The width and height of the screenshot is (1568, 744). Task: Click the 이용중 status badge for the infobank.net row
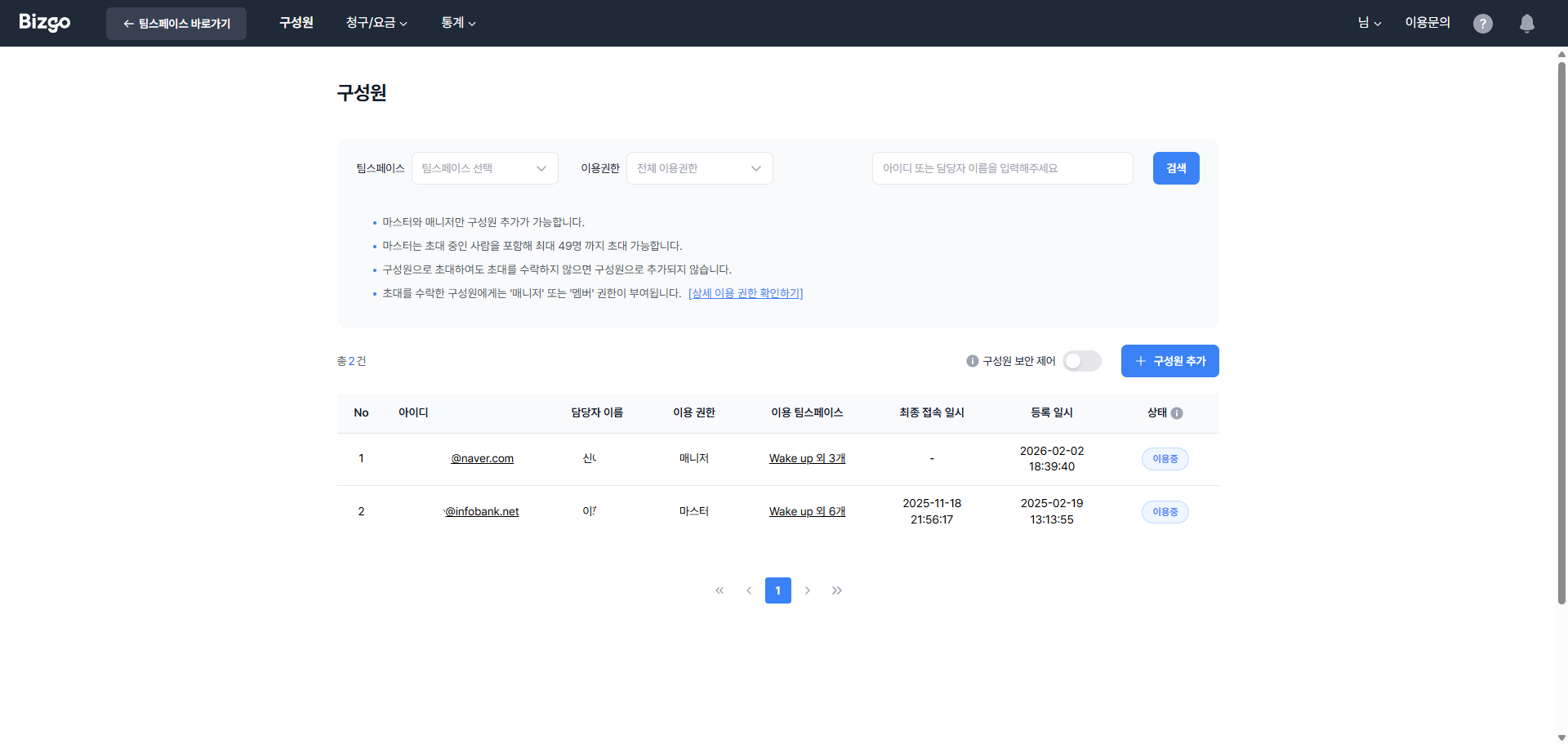1165,512
